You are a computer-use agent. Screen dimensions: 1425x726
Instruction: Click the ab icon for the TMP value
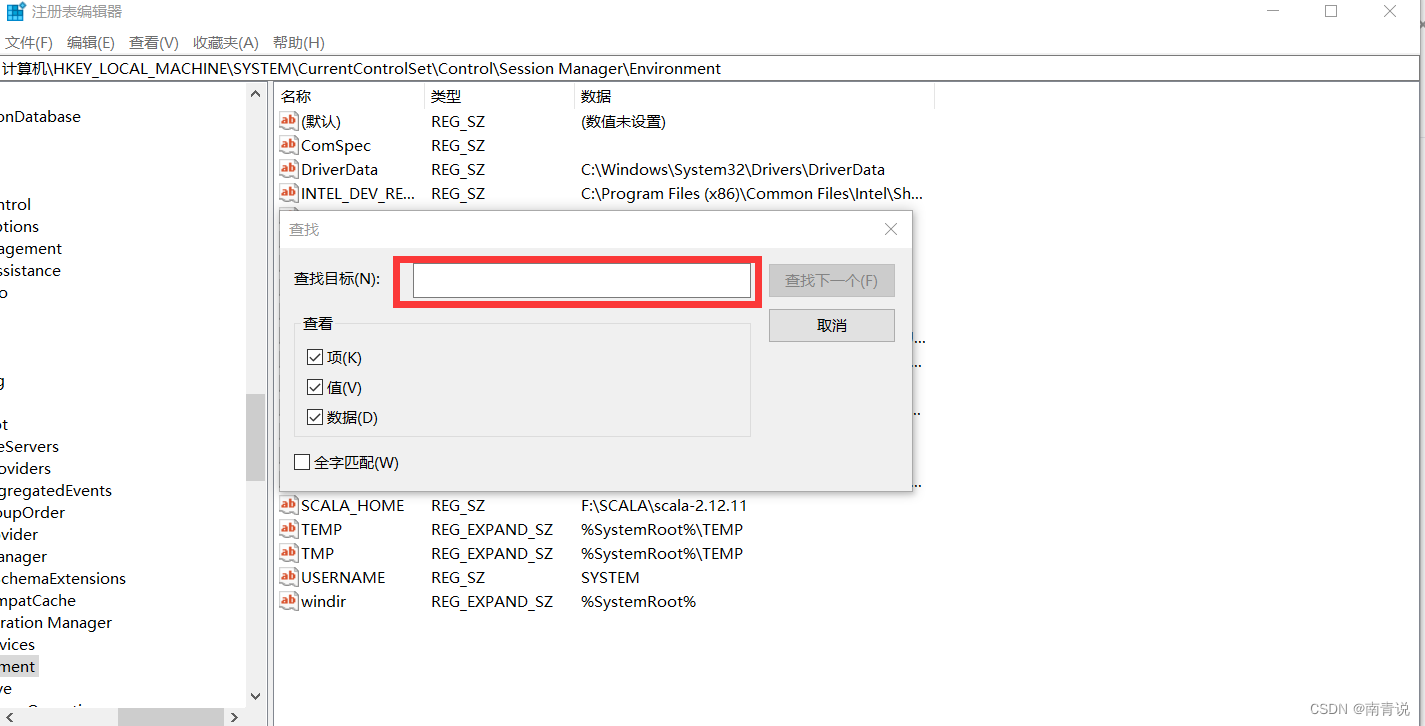(x=289, y=553)
